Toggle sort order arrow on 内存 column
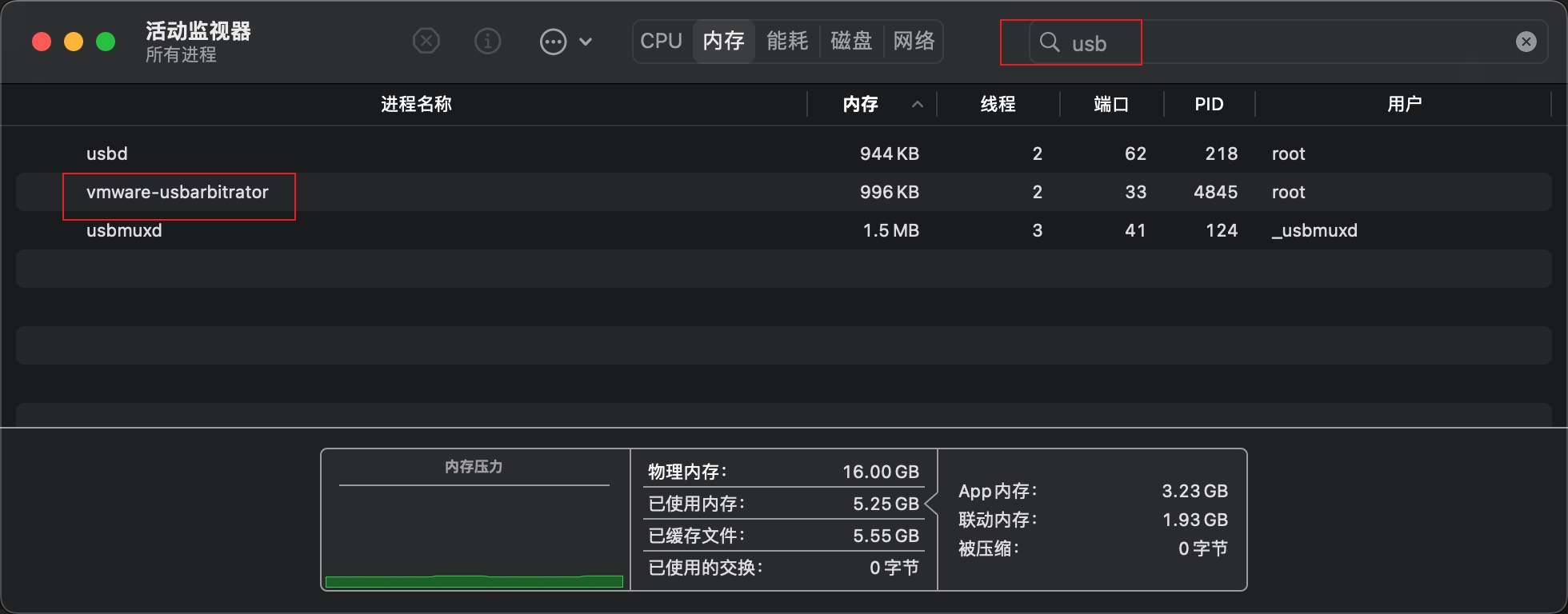The width and height of the screenshot is (1568, 614). coord(918,105)
